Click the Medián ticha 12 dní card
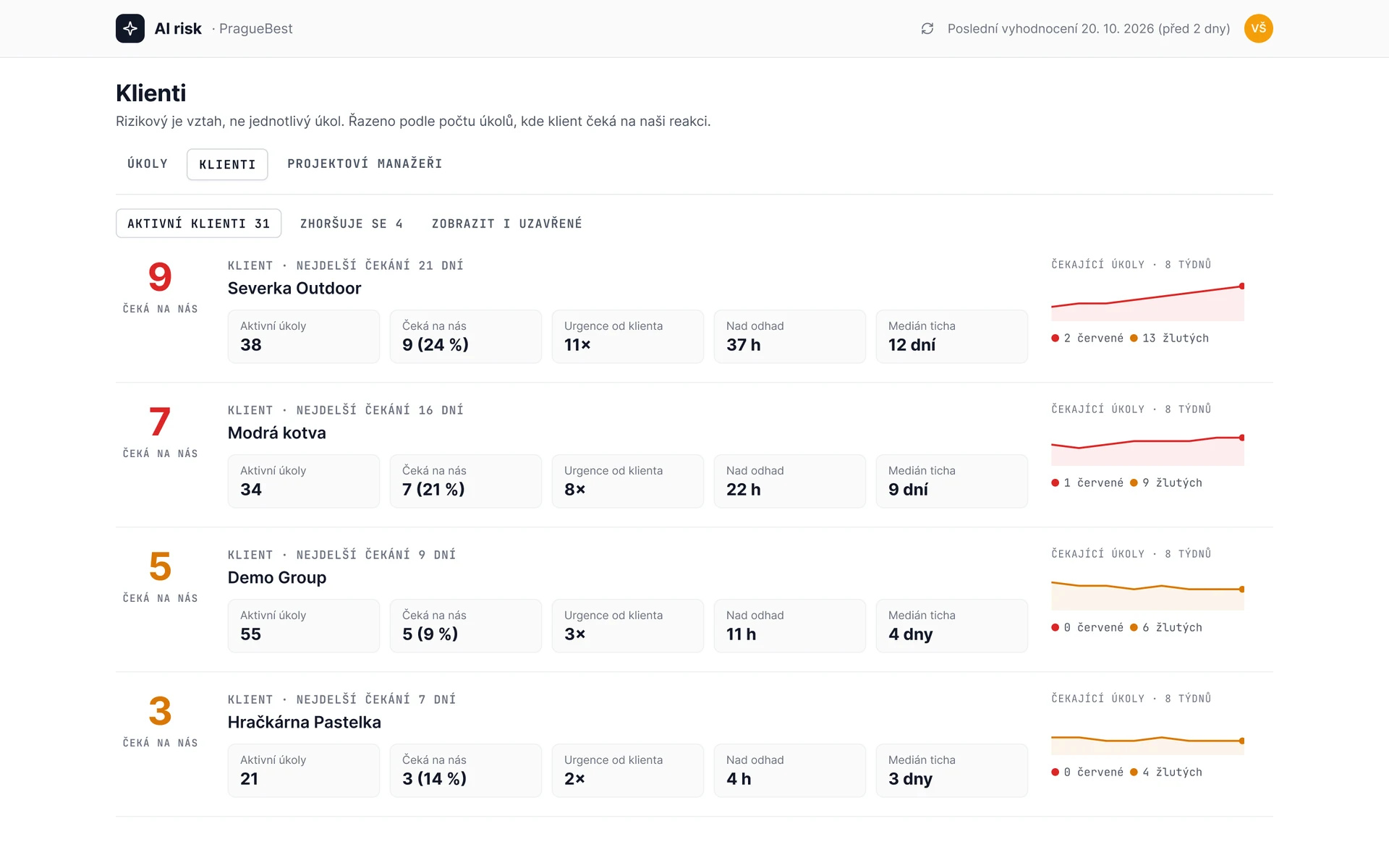This screenshot has height=868, width=1389. coord(952,336)
